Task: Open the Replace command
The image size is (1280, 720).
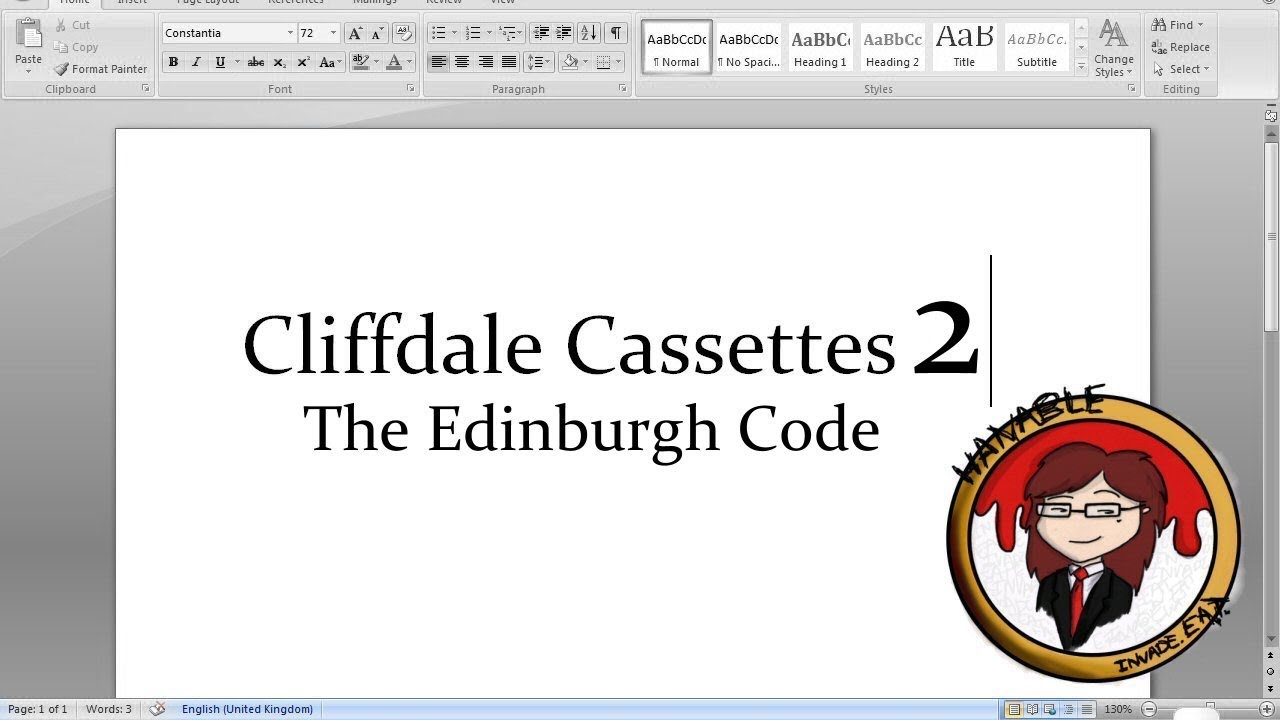Action: coord(1181,47)
